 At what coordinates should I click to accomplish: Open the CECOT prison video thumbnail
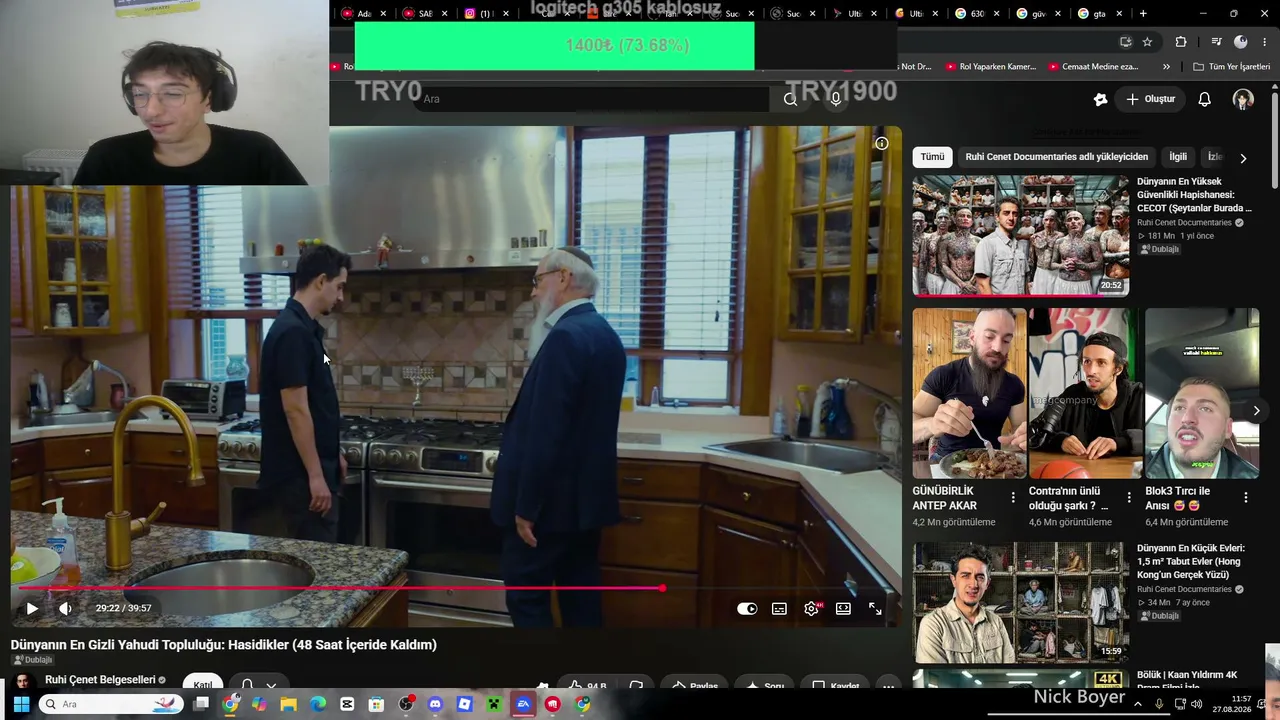pos(1020,235)
